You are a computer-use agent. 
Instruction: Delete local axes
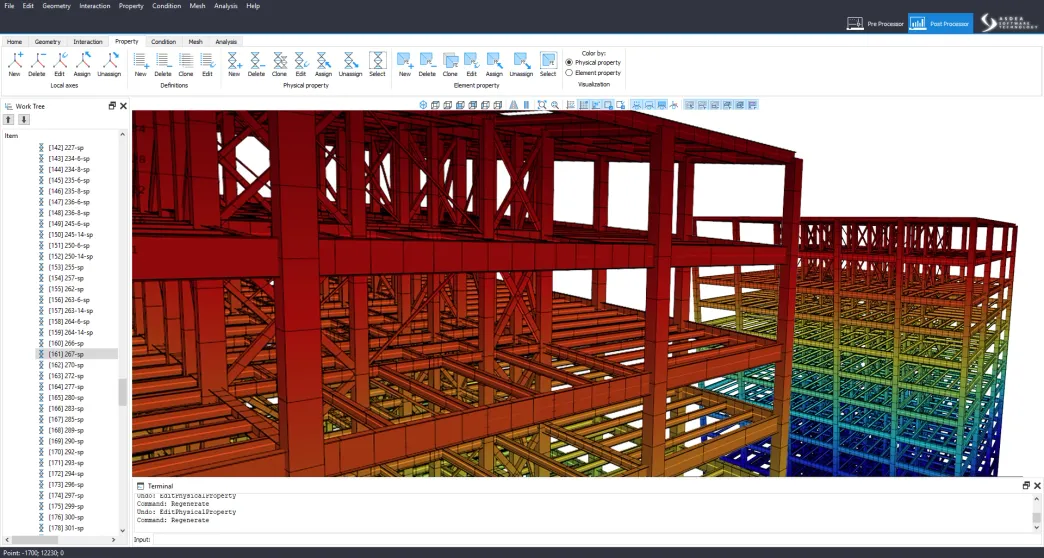point(37,65)
